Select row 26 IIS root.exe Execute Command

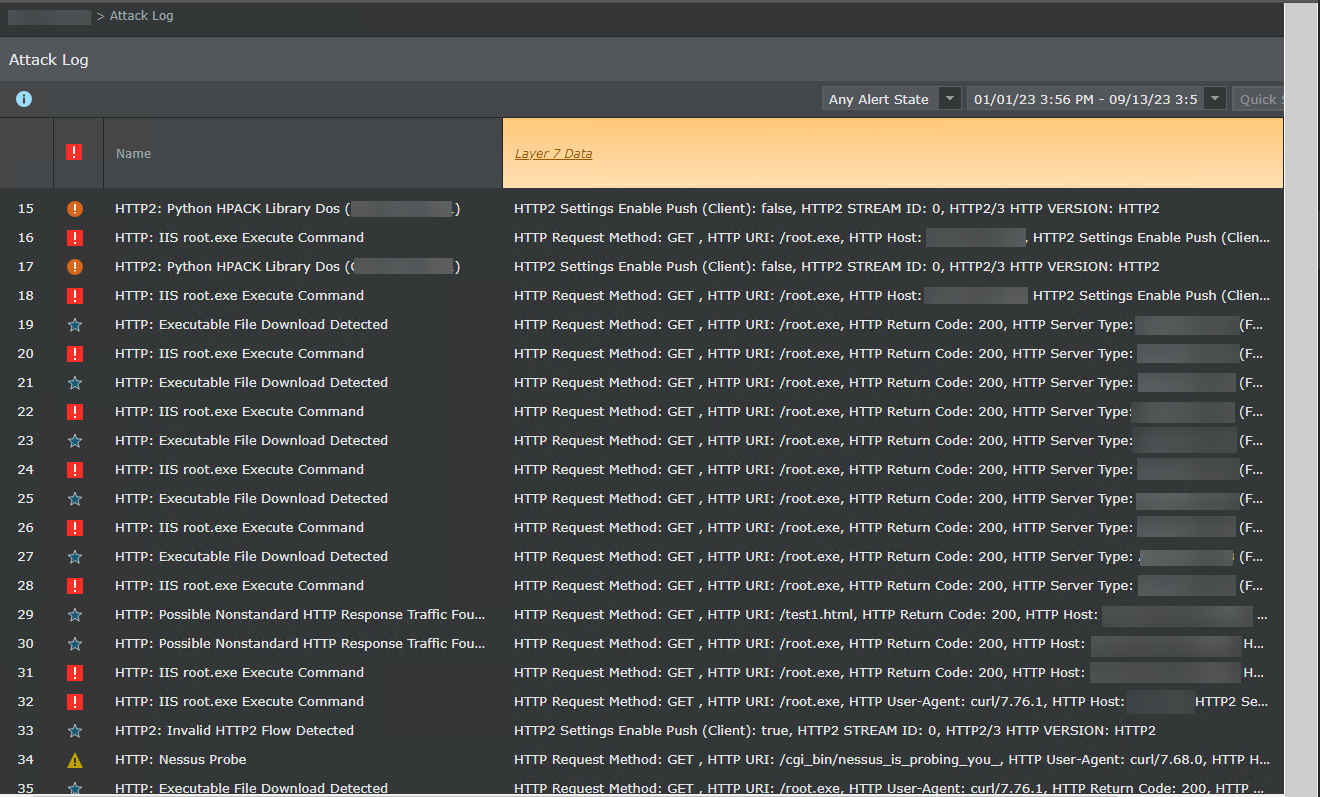[x=239, y=528]
